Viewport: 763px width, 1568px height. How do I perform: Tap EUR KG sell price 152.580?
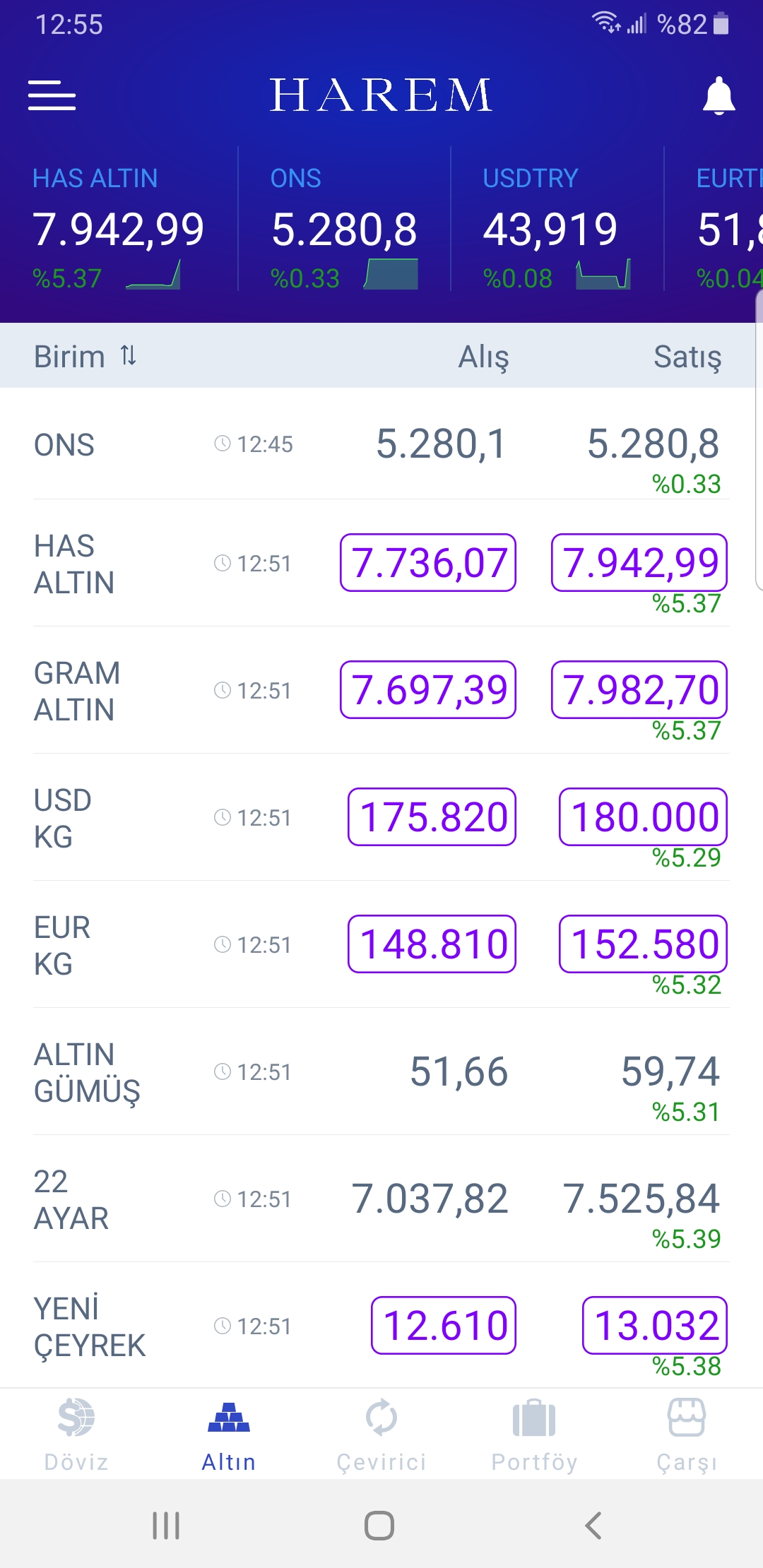click(x=643, y=944)
